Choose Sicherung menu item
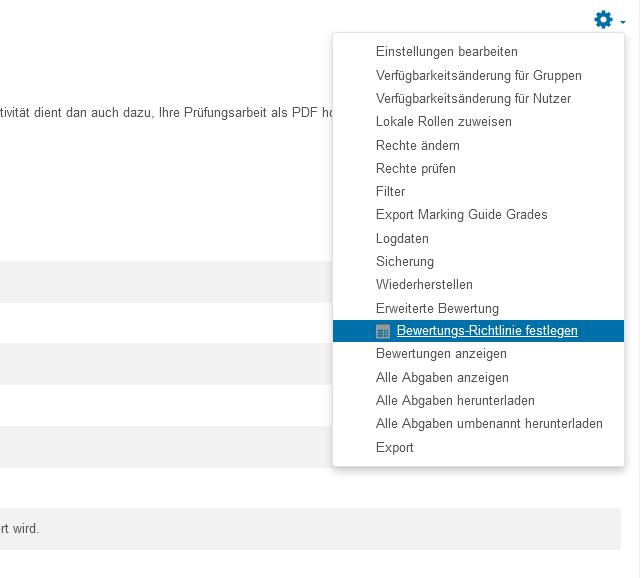Screen dimensions: 642x578 coord(405,261)
